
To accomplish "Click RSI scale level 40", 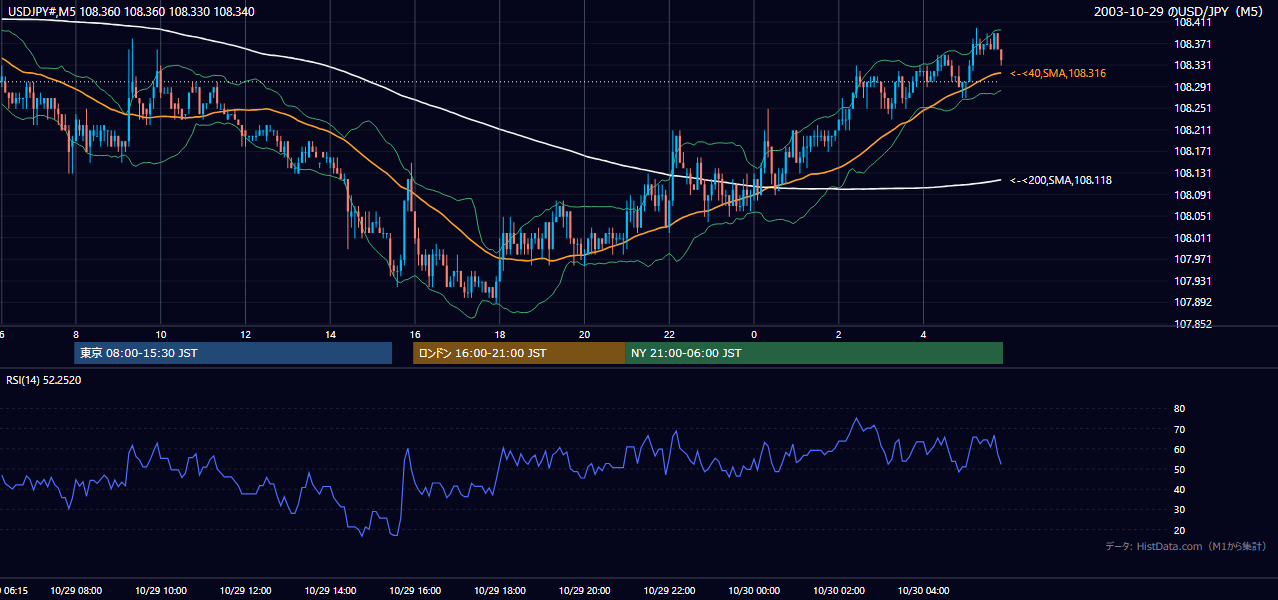I will 1179,489.
